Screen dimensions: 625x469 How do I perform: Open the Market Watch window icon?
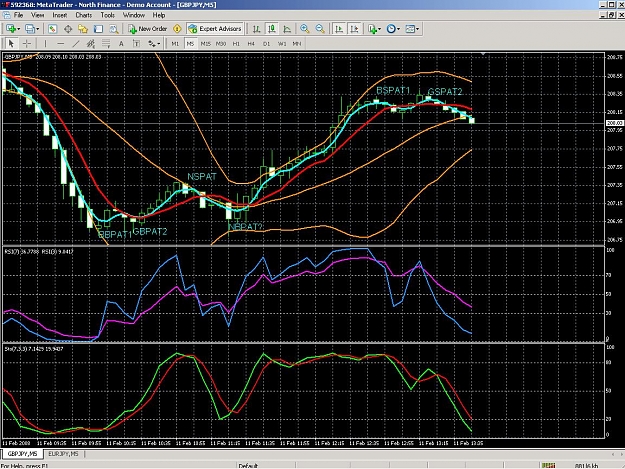tap(52, 29)
